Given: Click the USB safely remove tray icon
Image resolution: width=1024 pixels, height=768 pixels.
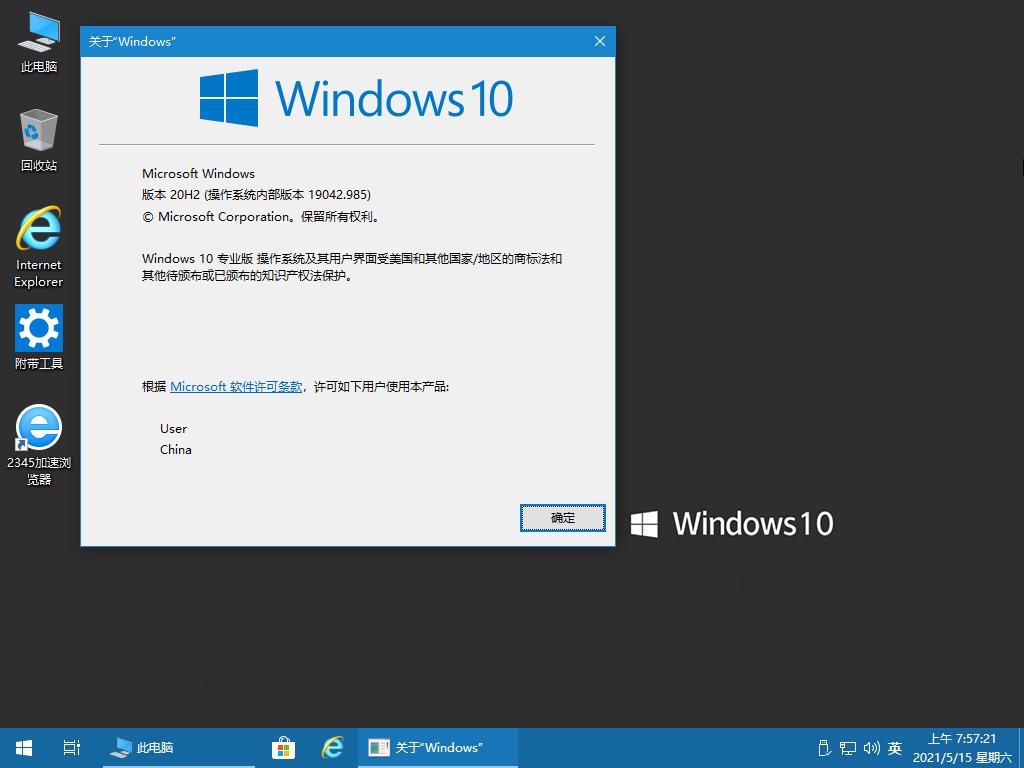Looking at the screenshot, I should pyautogui.click(x=824, y=748).
